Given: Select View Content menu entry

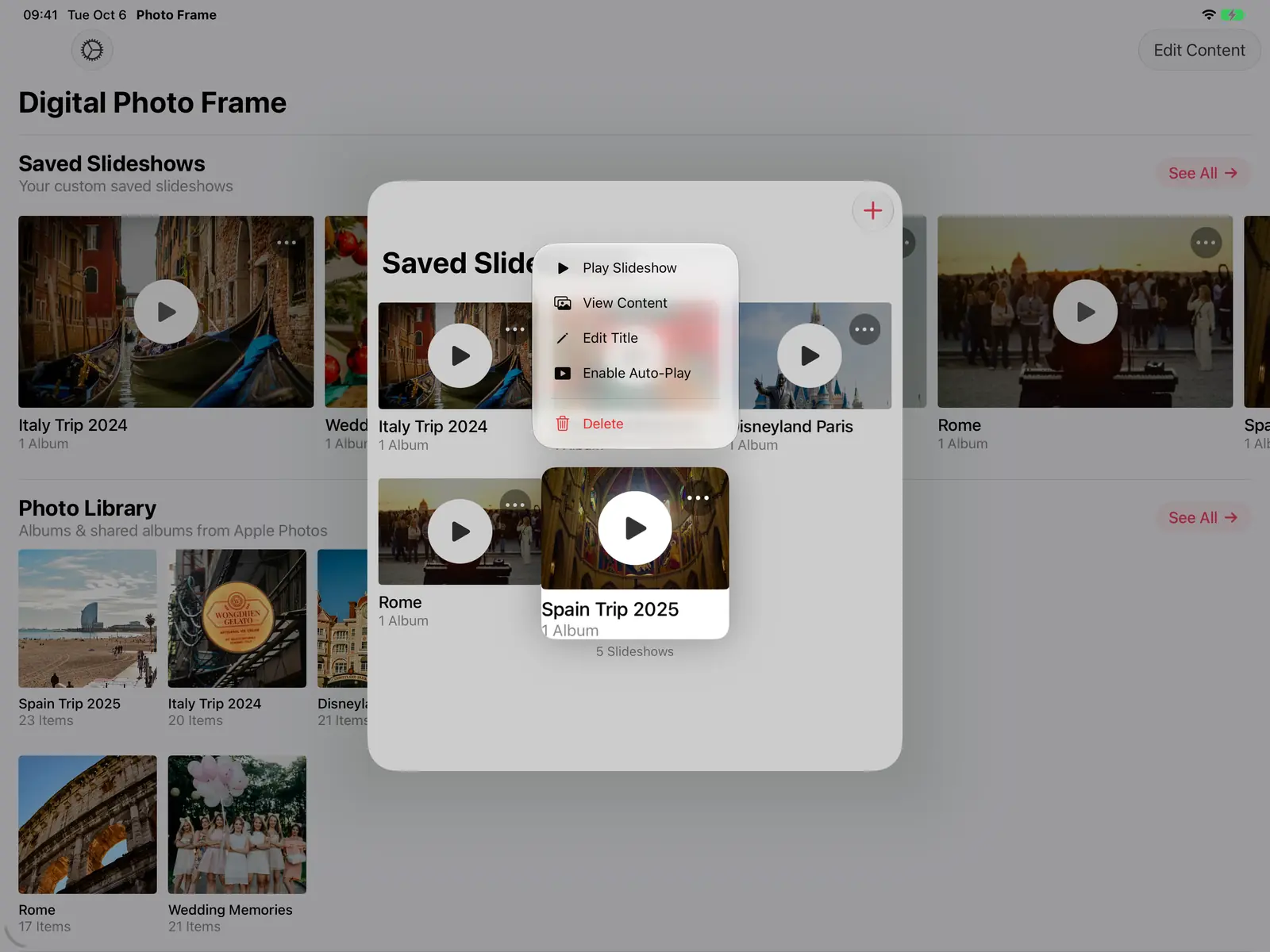Looking at the screenshot, I should click(635, 303).
